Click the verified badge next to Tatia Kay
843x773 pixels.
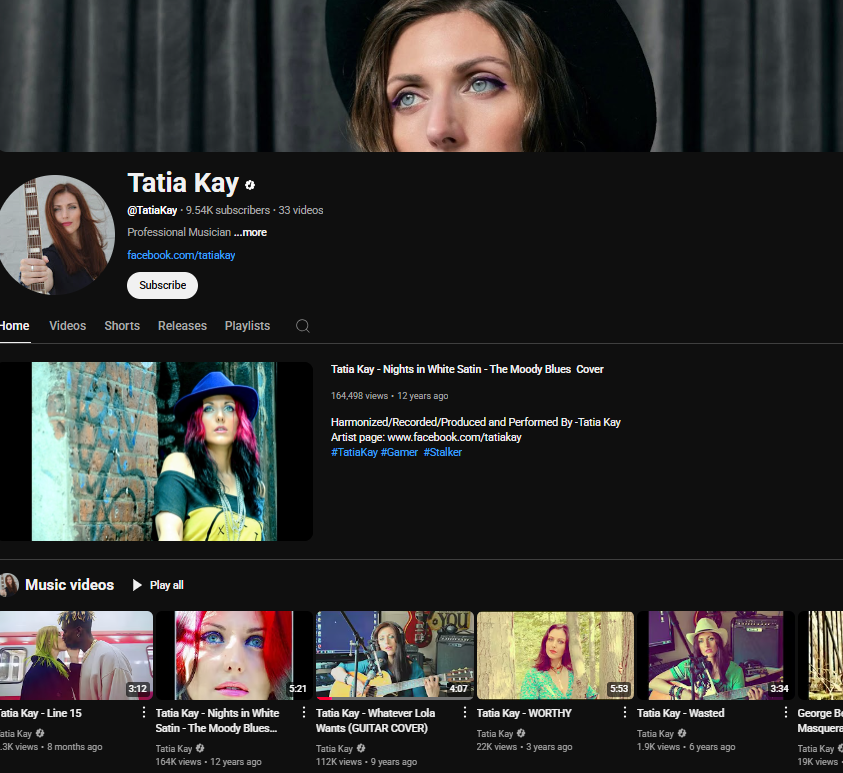click(x=249, y=184)
